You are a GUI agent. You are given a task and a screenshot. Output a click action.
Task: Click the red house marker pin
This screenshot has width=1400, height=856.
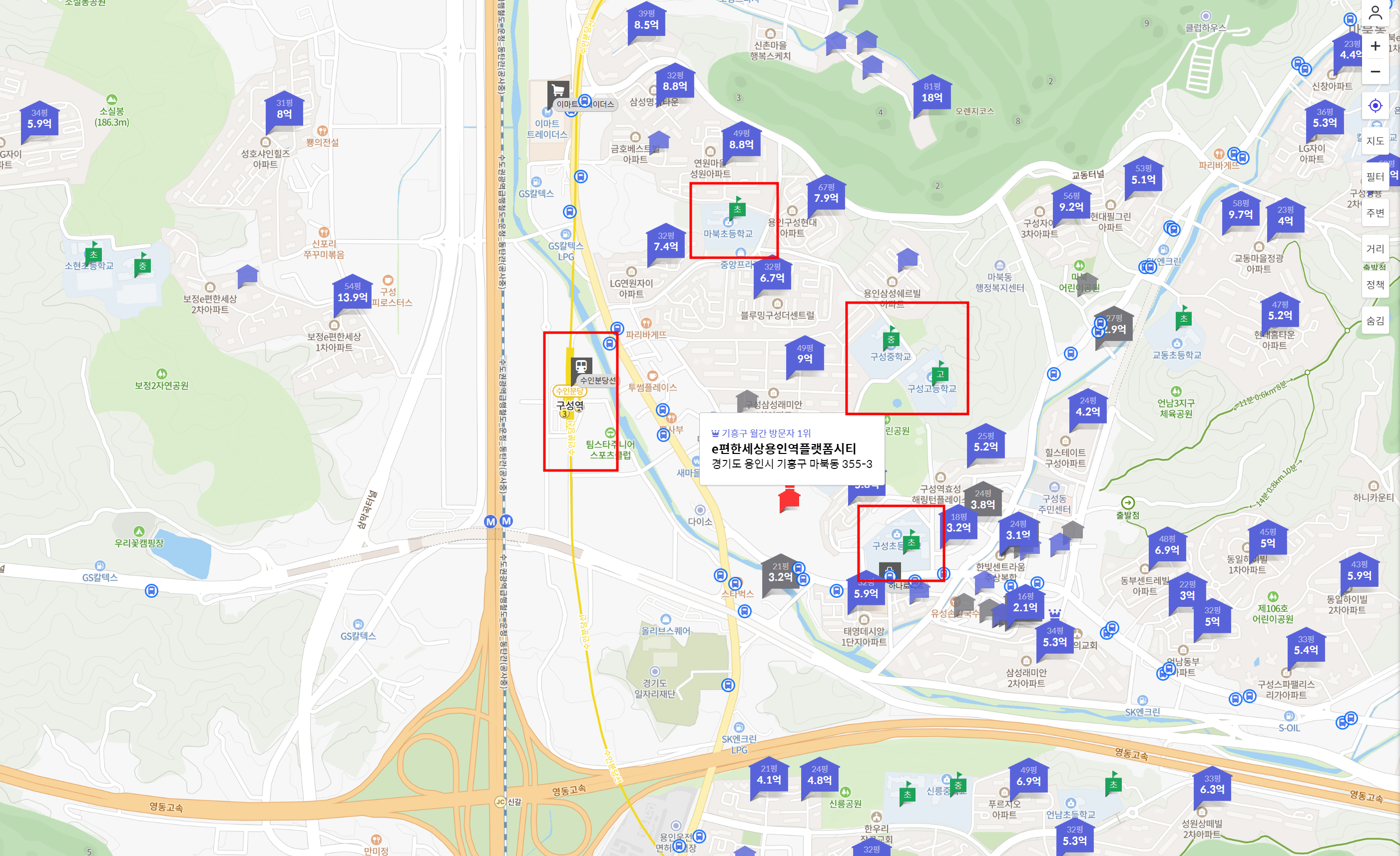[789, 499]
